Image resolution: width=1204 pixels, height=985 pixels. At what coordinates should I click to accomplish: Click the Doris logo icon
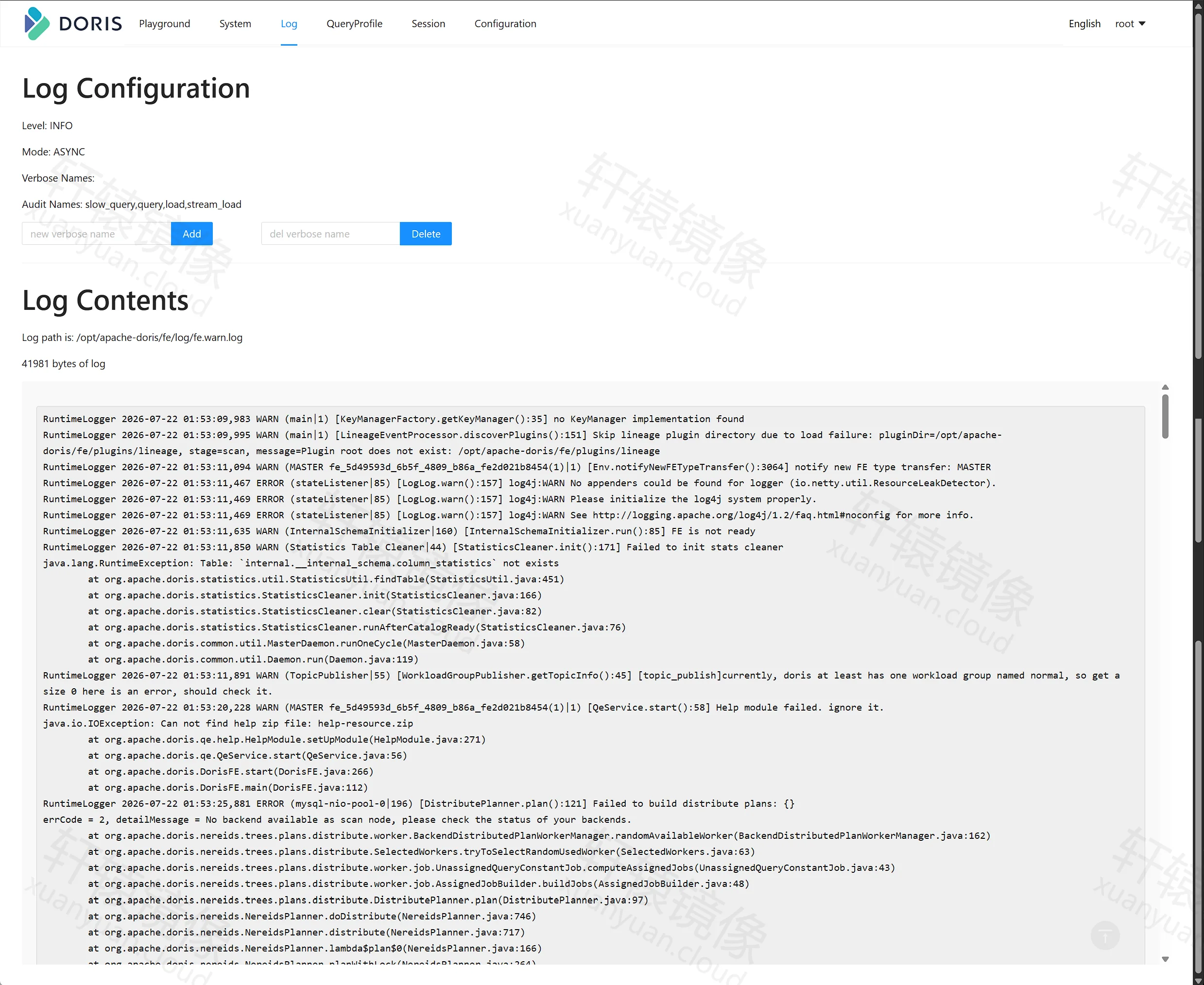coord(37,23)
